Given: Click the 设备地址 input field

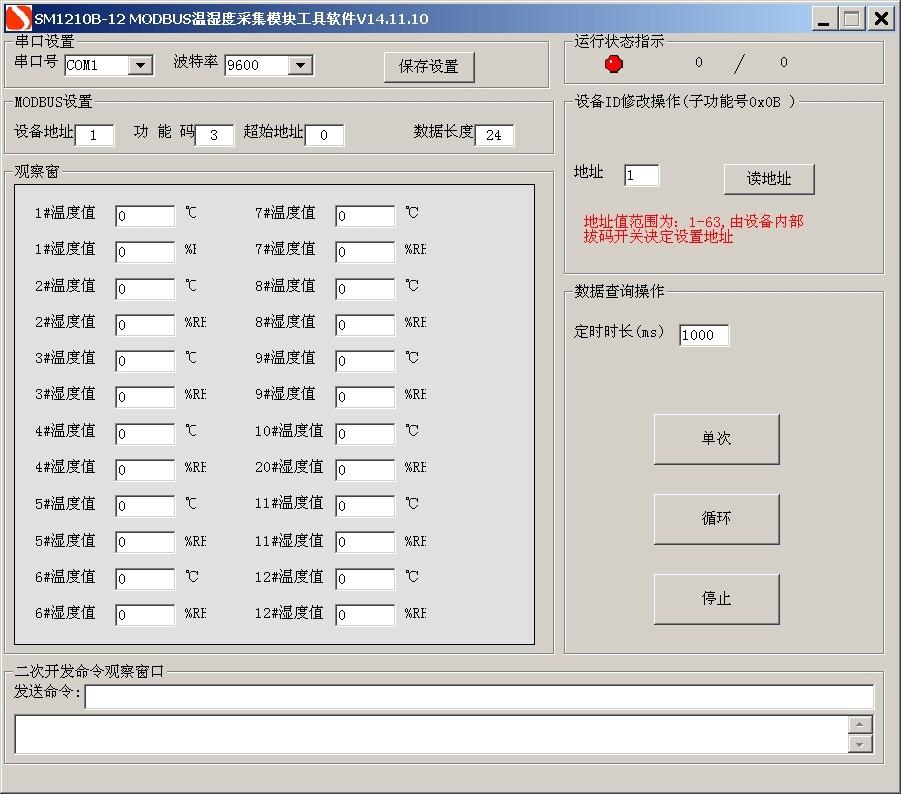Looking at the screenshot, I should click(x=94, y=135).
